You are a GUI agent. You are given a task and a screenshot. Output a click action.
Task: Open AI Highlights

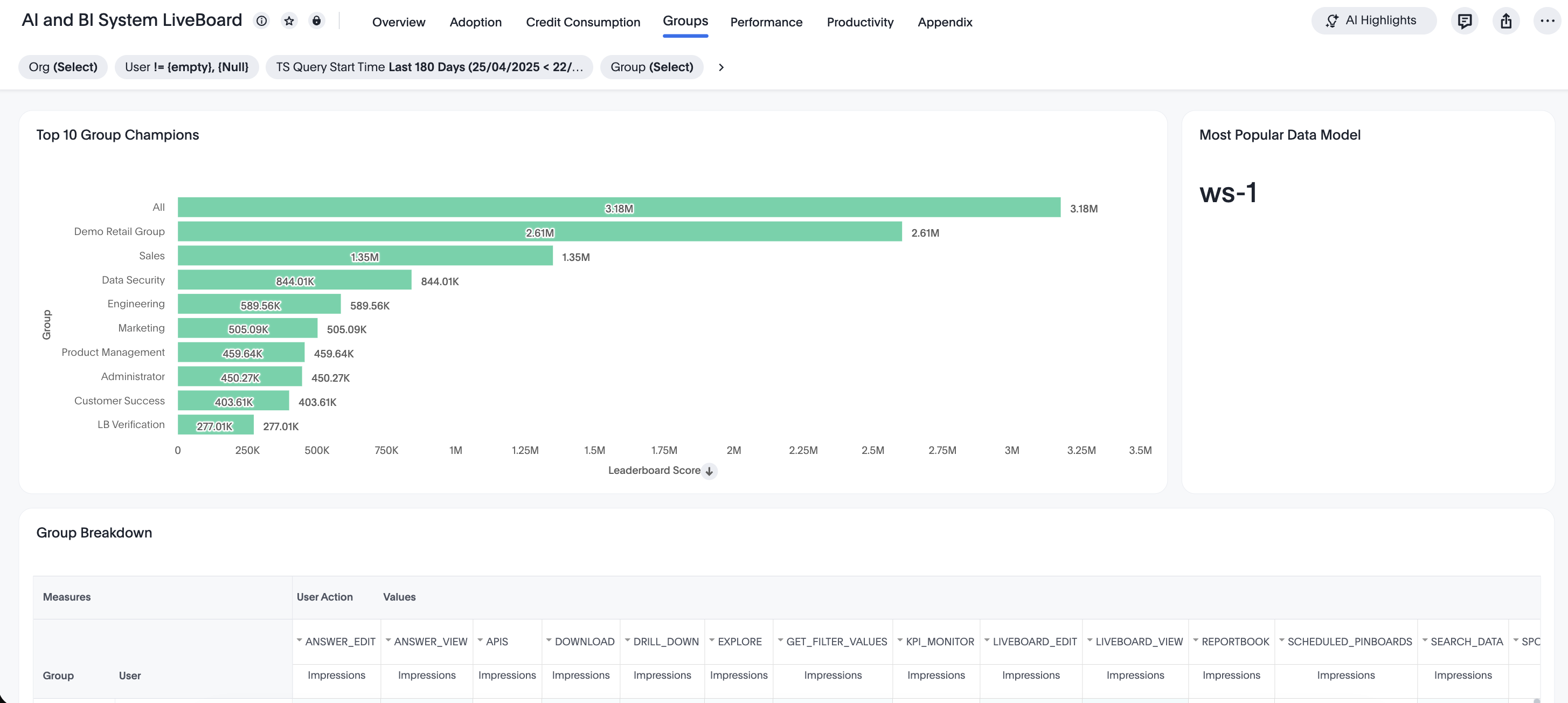coord(1373,20)
